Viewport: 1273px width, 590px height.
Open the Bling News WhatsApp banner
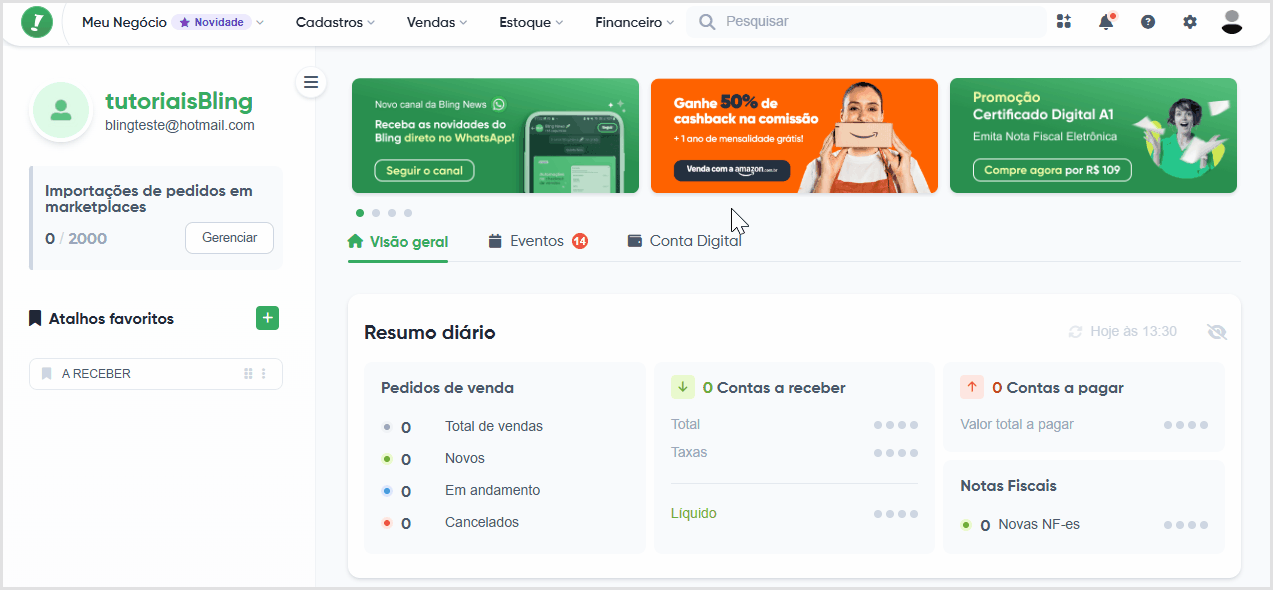tap(495, 135)
